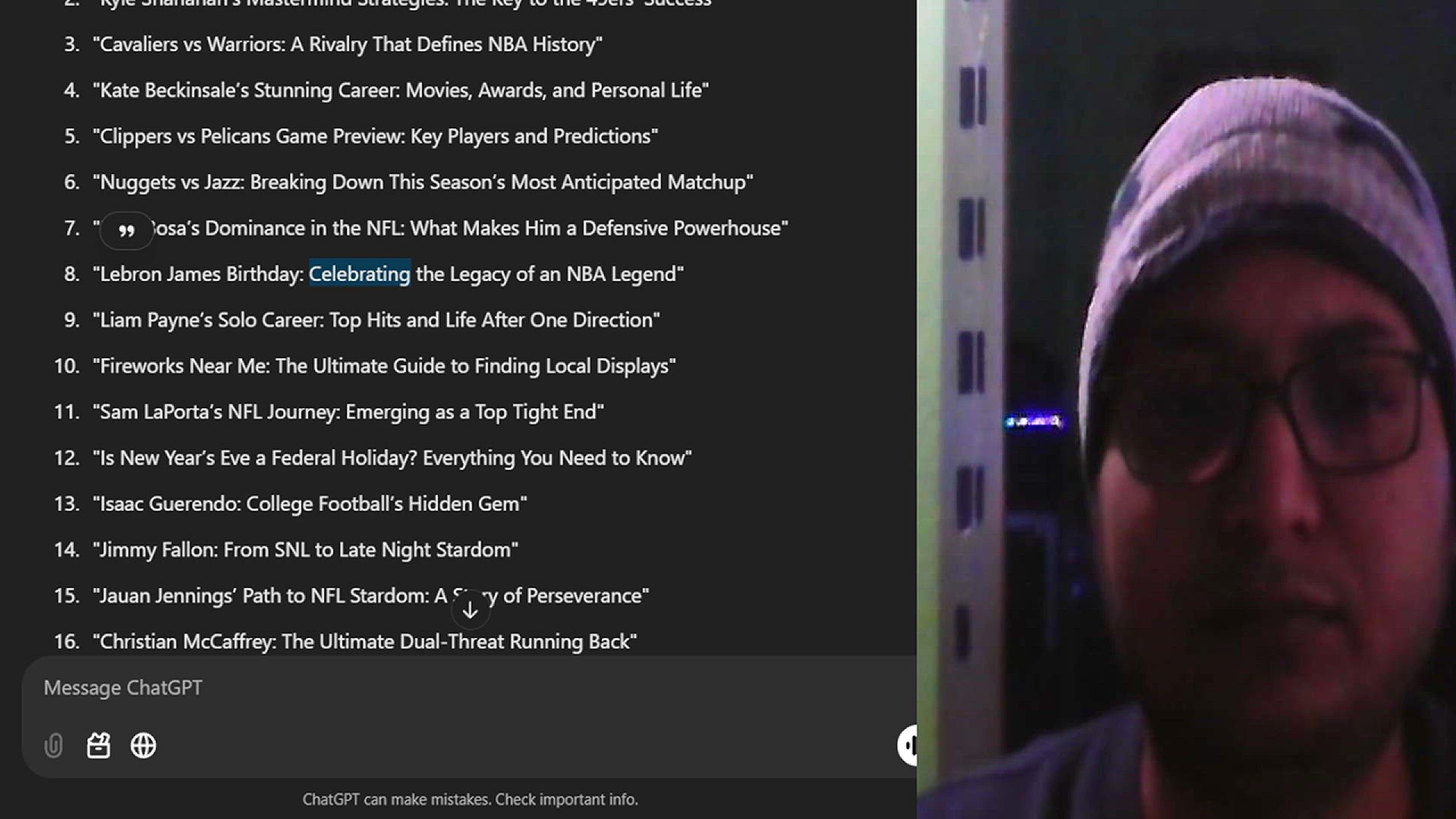
Task: Click the Clippers vs Pelicans Game Preview line
Action: click(x=375, y=136)
